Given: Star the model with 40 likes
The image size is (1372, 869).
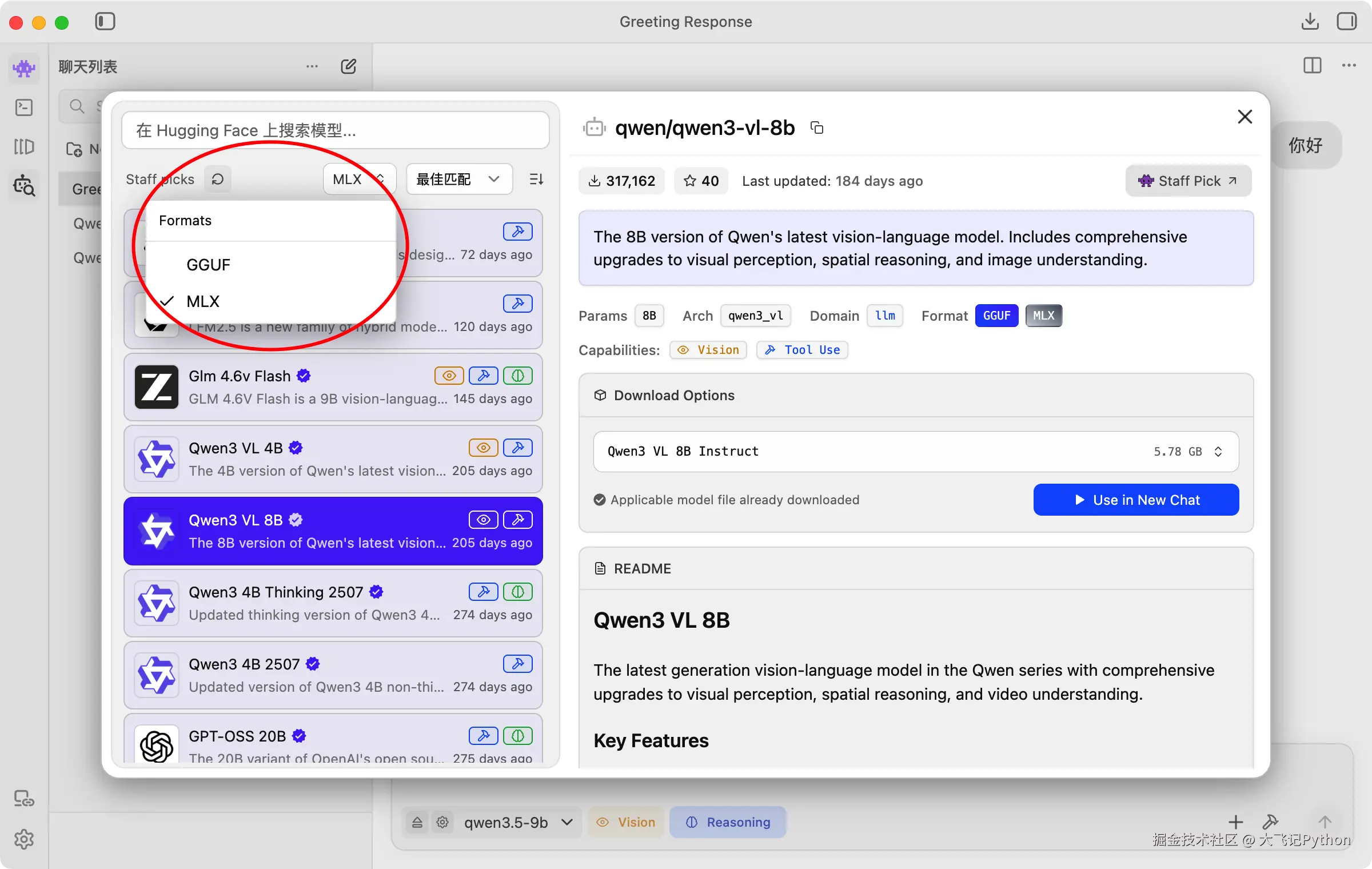Looking at the screenshot, I should point(701,181).
